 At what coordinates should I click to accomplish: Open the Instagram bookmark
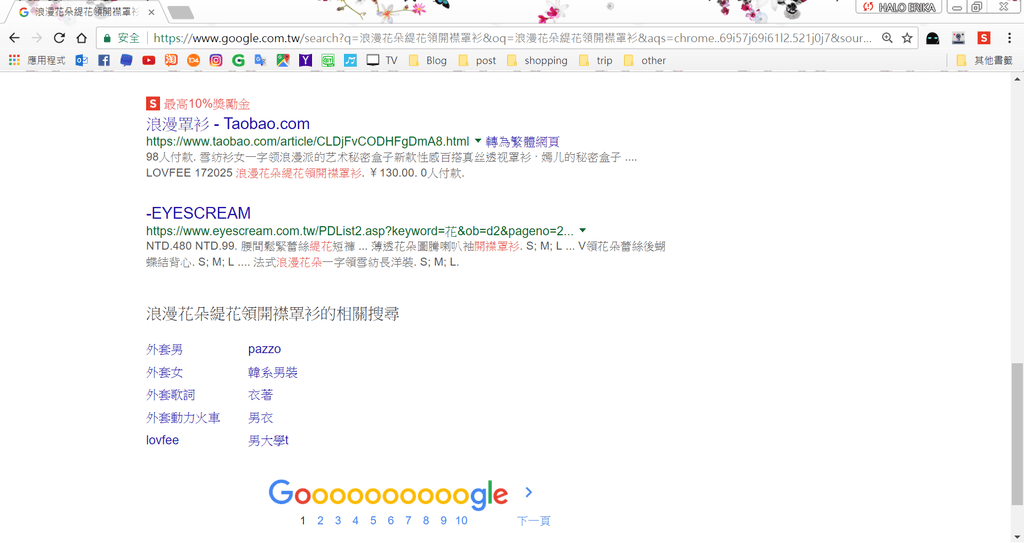point(216,60)
